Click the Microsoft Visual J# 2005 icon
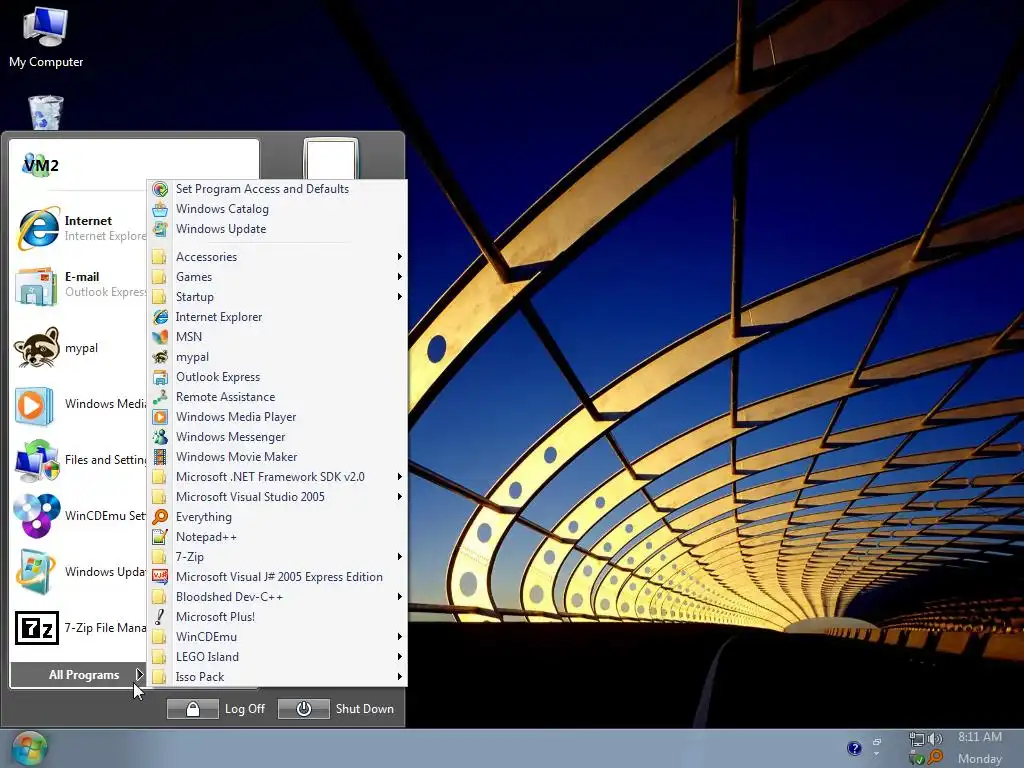The height and width of the screenshot is (768, 1024). (160, 577)
